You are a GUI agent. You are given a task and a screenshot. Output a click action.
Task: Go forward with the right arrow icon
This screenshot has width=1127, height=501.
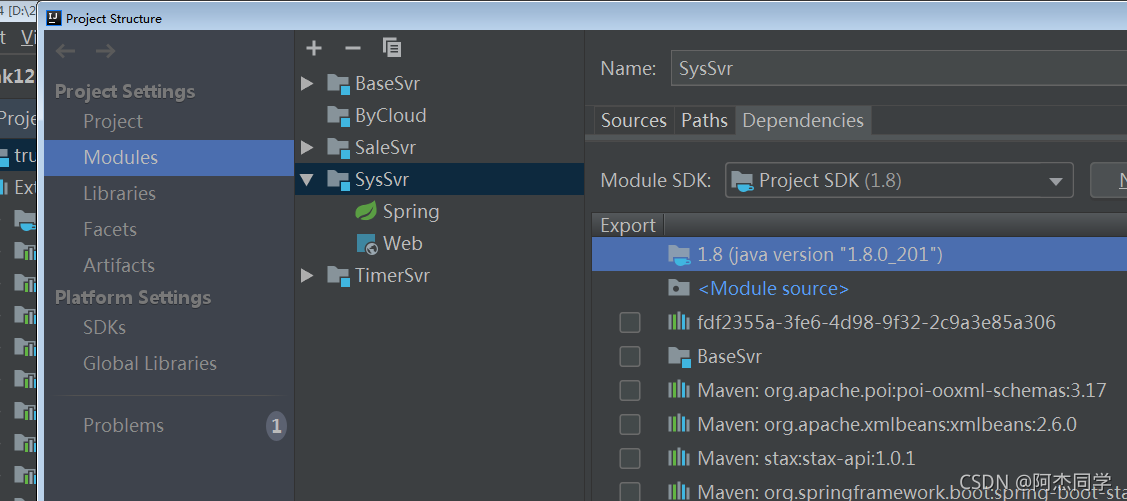106,50
